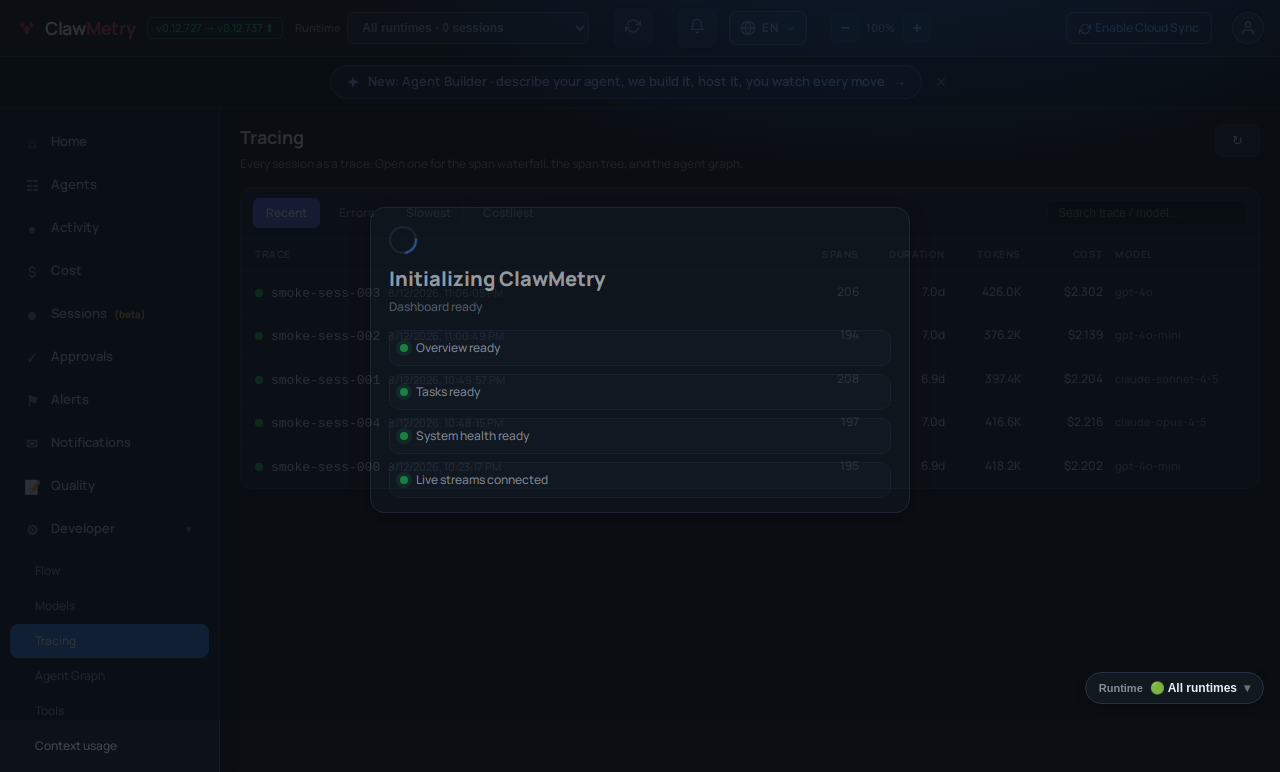Screen dimensions: 1280x772
Task: Click Enable Cloud Sync button
Action: point(1138,28)
